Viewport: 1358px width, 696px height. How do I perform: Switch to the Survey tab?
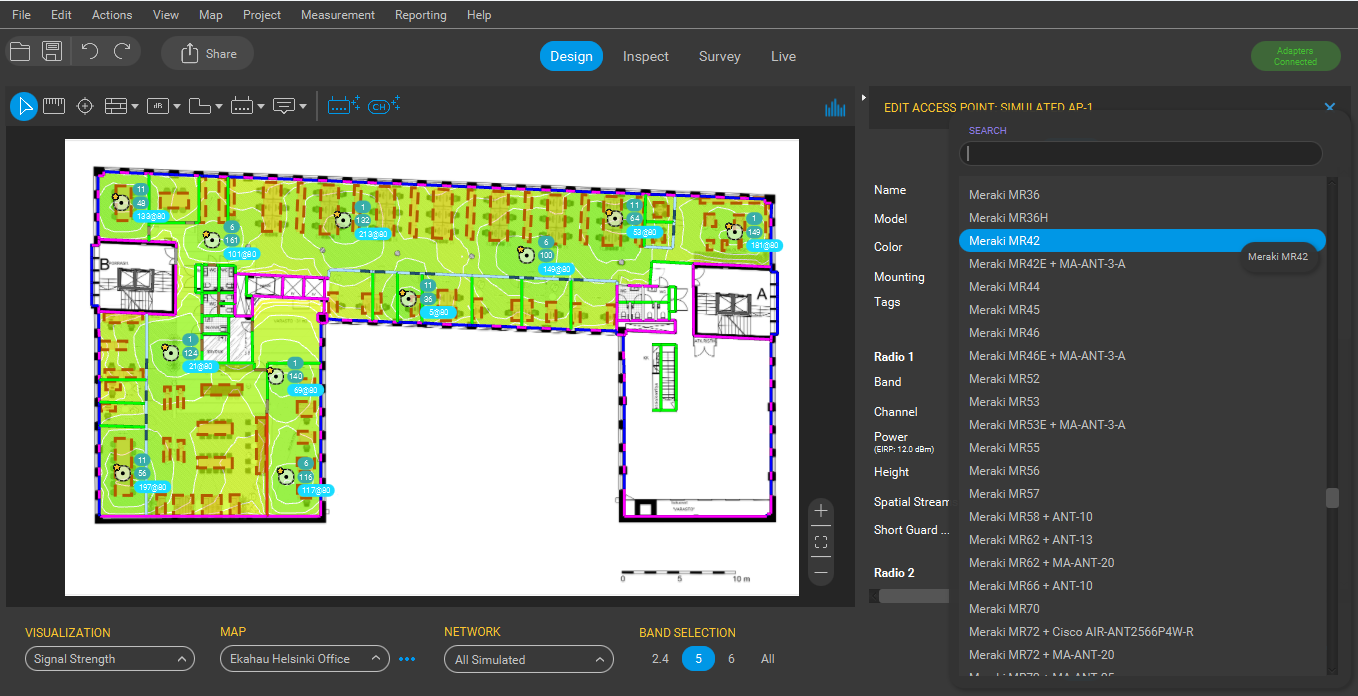[720, 56]
